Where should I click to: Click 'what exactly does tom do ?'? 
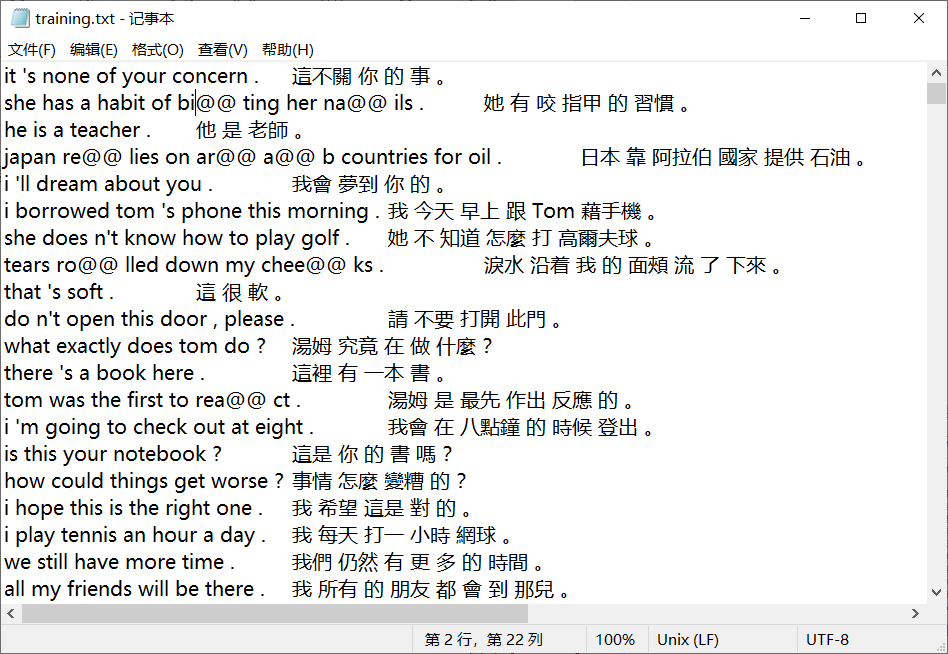tap(135, 346)
